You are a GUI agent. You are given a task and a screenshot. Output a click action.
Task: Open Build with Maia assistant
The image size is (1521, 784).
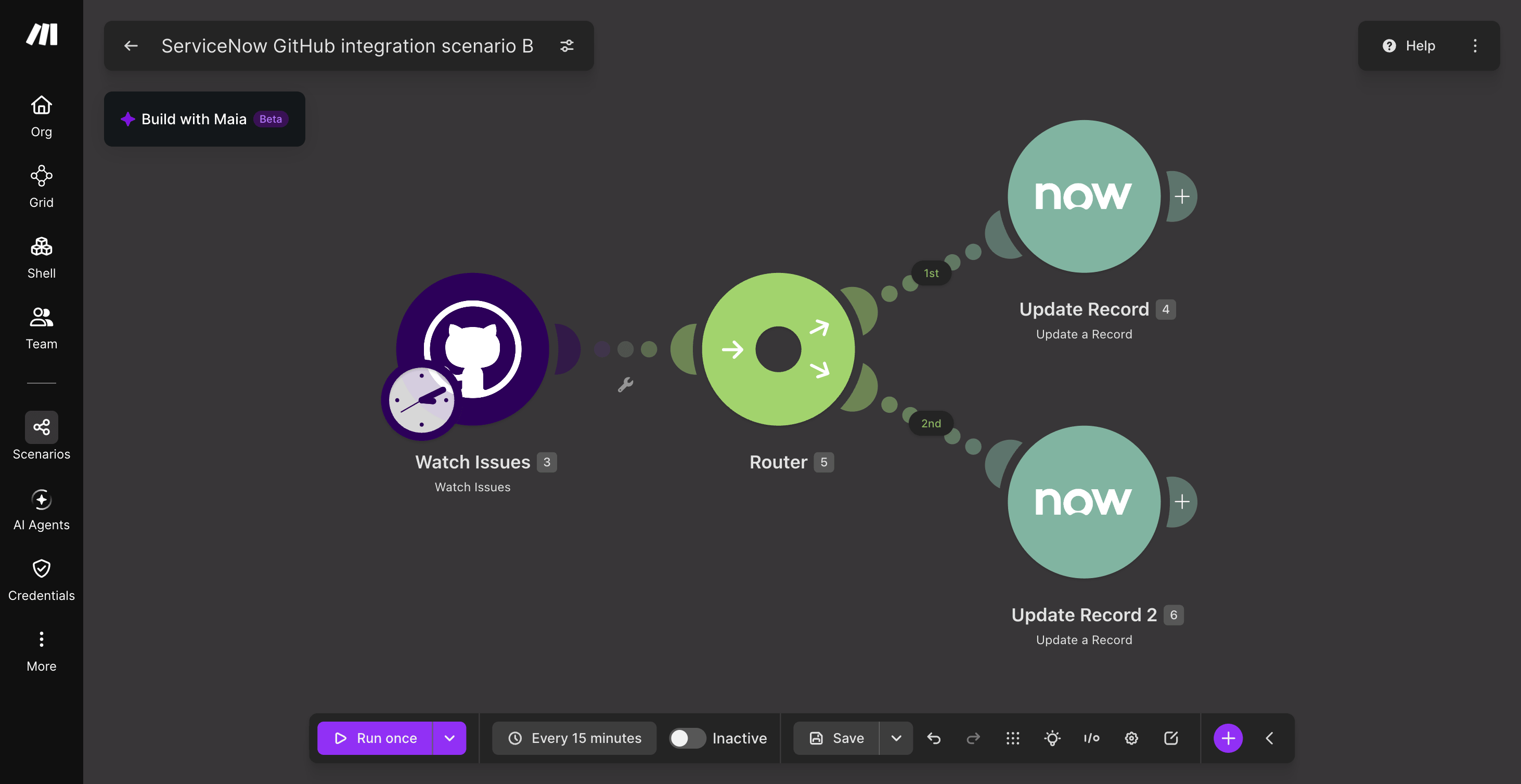pyautogui.click(x=204, y=119)
